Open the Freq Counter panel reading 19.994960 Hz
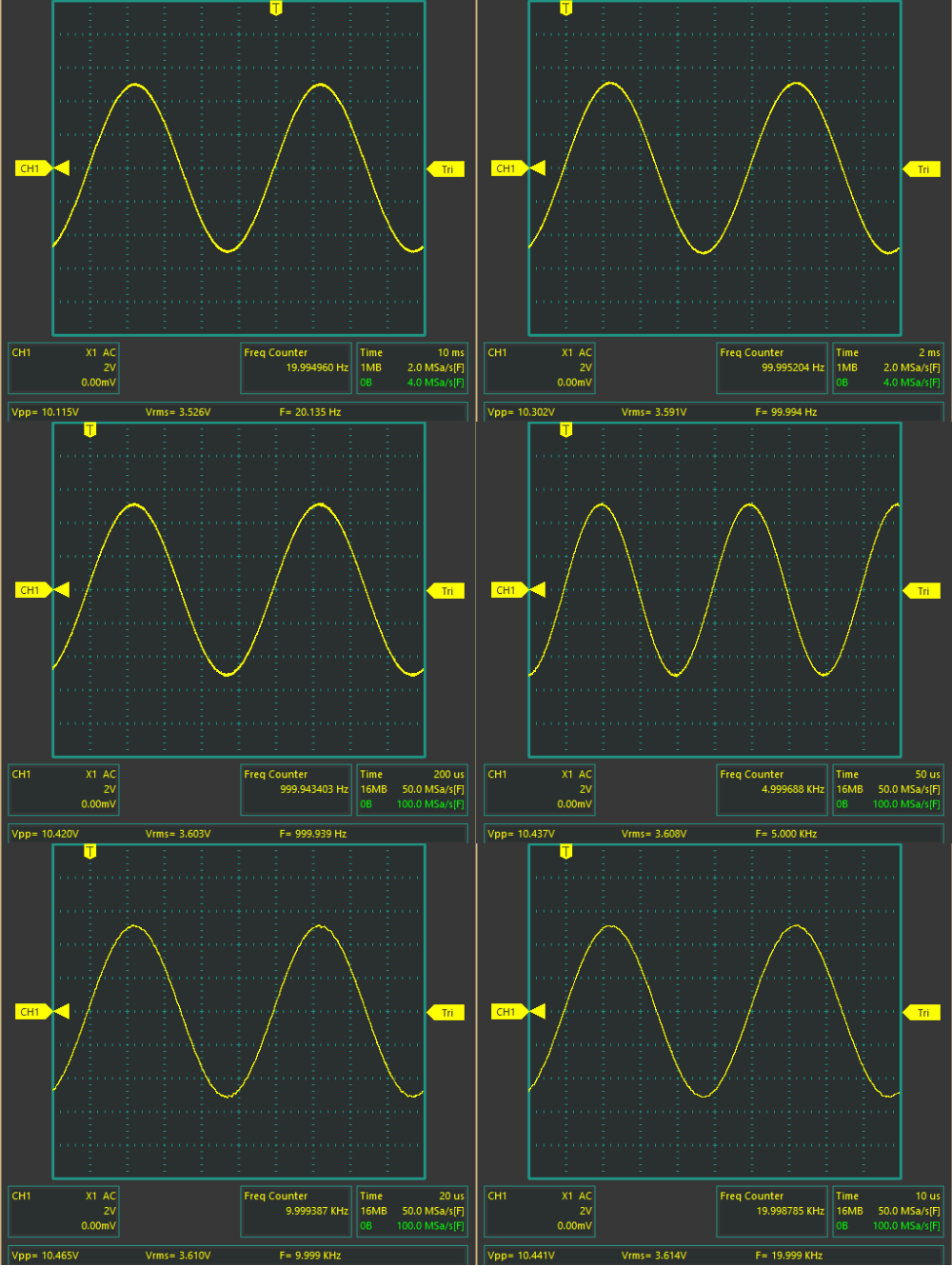Image resolution: width=952 pixels, height=1266 pixels. [x=296, y=367]
